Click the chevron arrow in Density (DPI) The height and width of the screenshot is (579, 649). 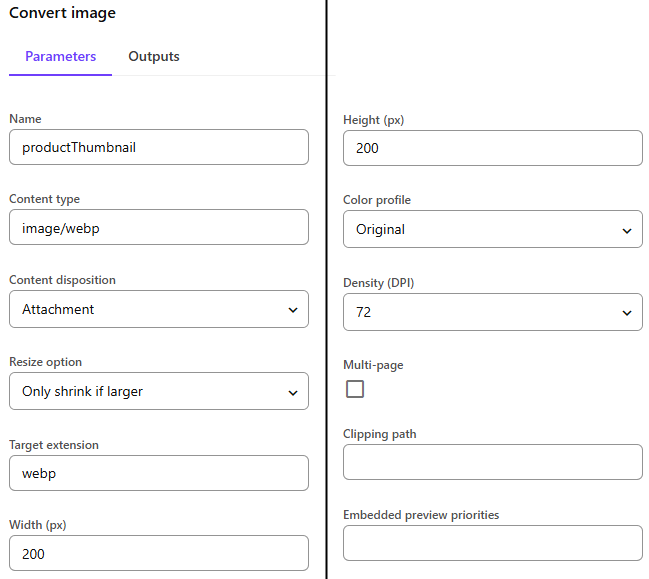click(x=627, y=313)
